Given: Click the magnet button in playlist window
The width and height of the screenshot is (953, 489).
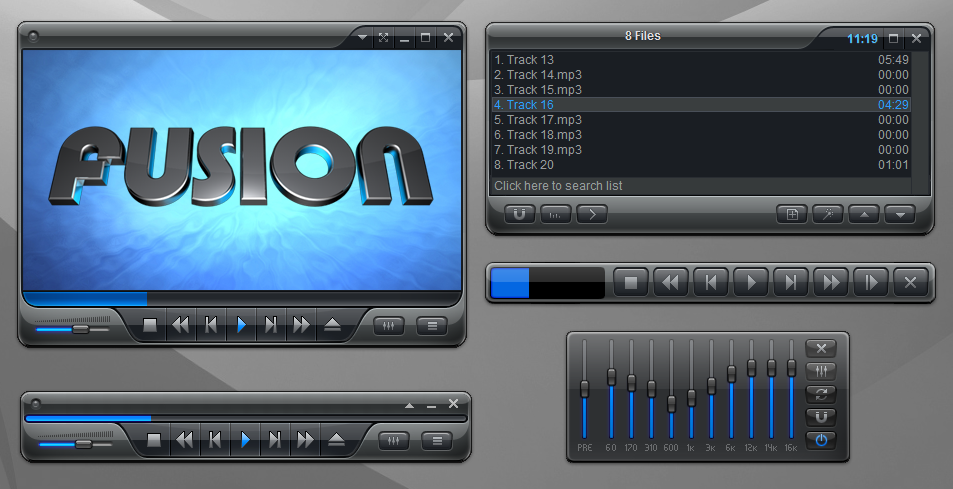Looking at the screenshot, I should coord(520,214).
